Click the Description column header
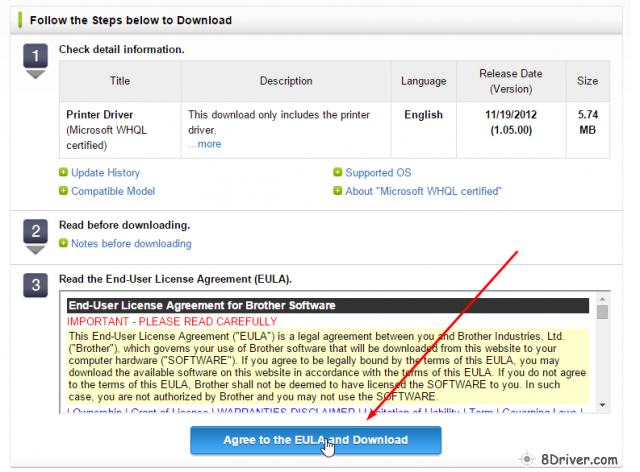This screenshot has width=640, height=472. [x=286, y=81]
